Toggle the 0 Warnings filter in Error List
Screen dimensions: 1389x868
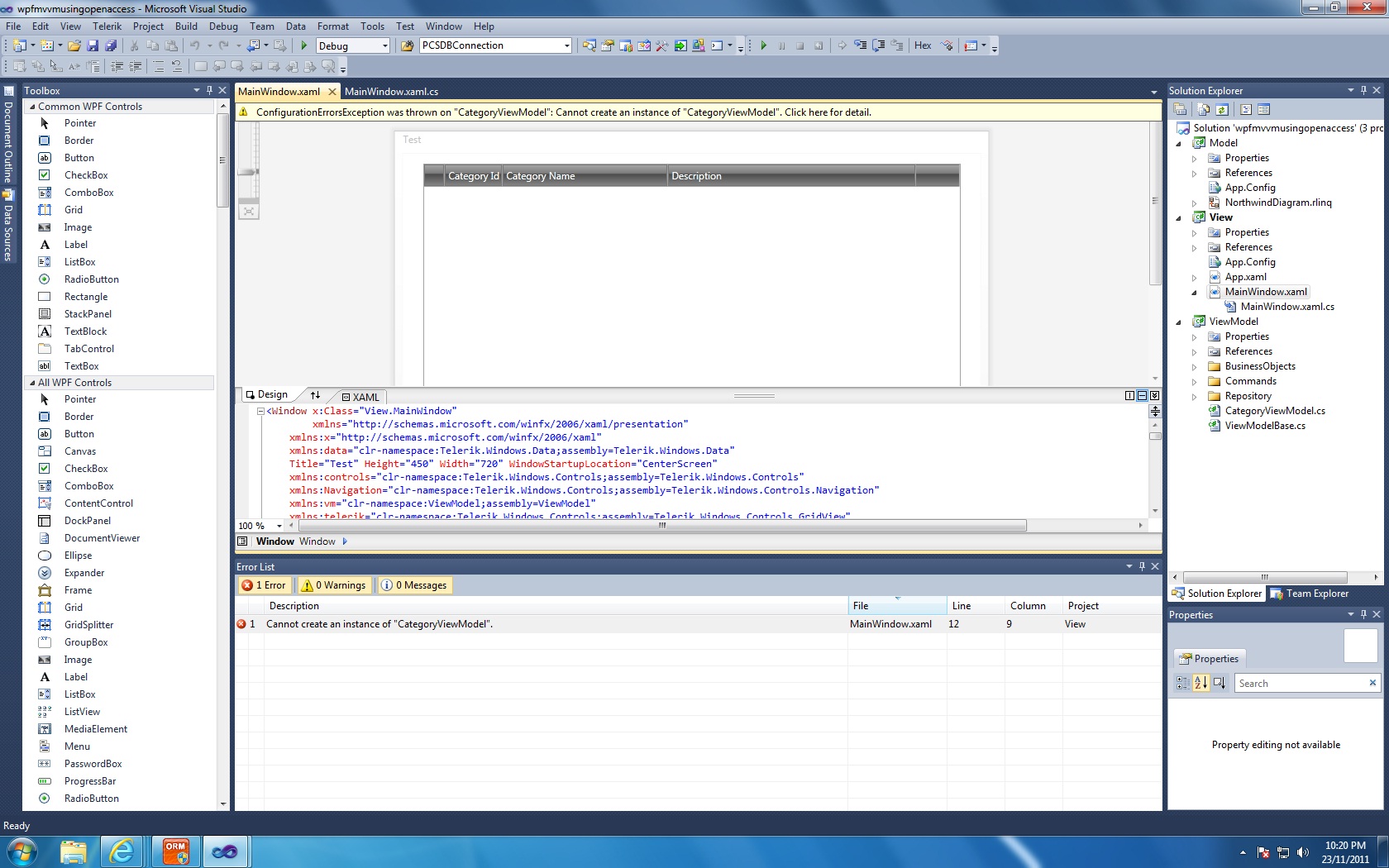[x=334, y=585]
